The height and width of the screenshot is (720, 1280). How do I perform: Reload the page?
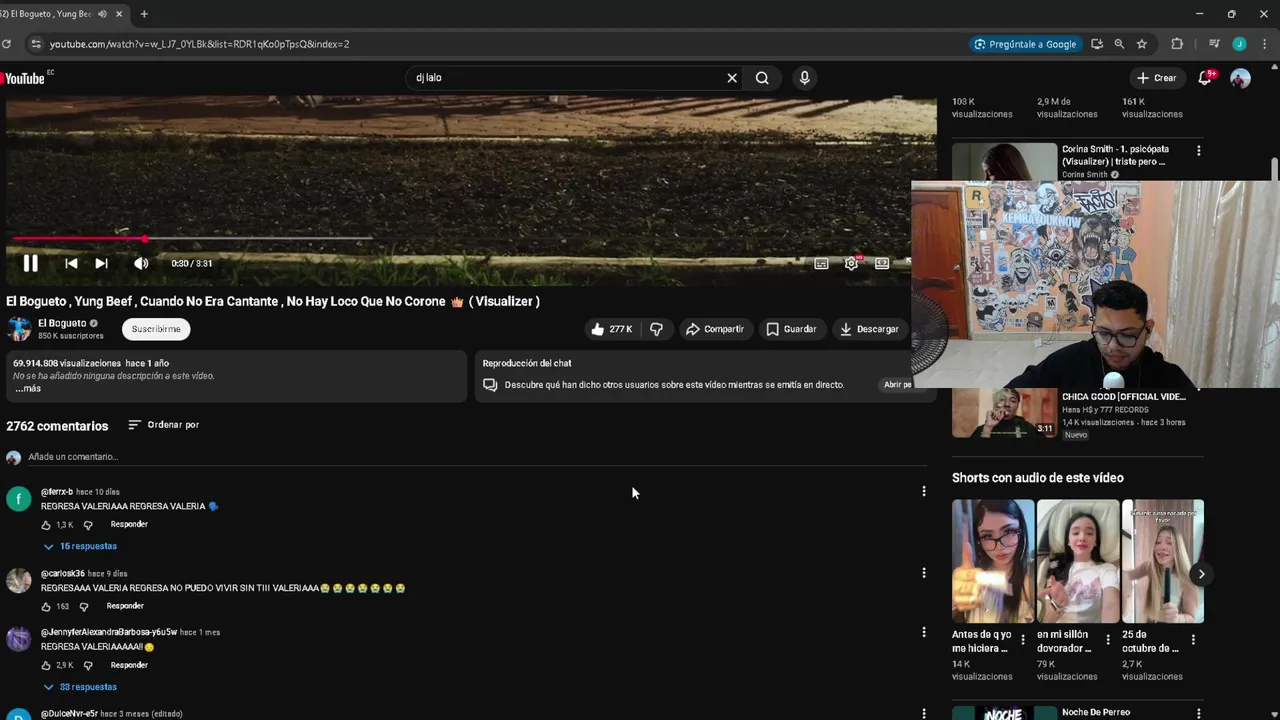[x=6, y=44]
